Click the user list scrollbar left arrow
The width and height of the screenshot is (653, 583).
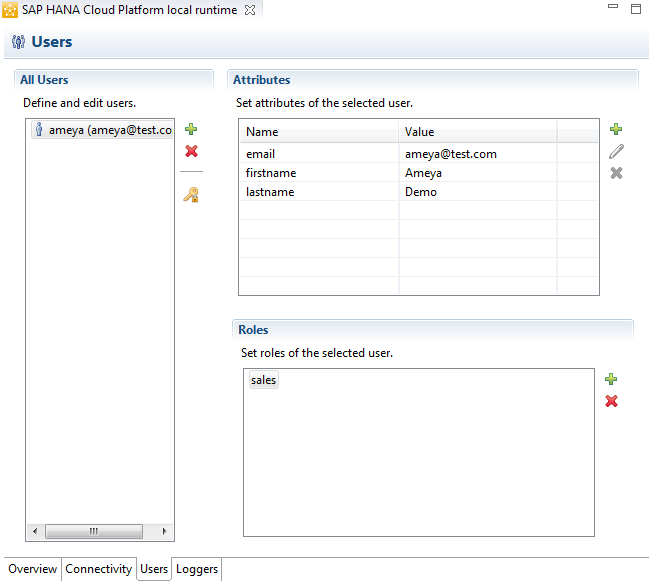pyautogui.click(x=35, y=531)
